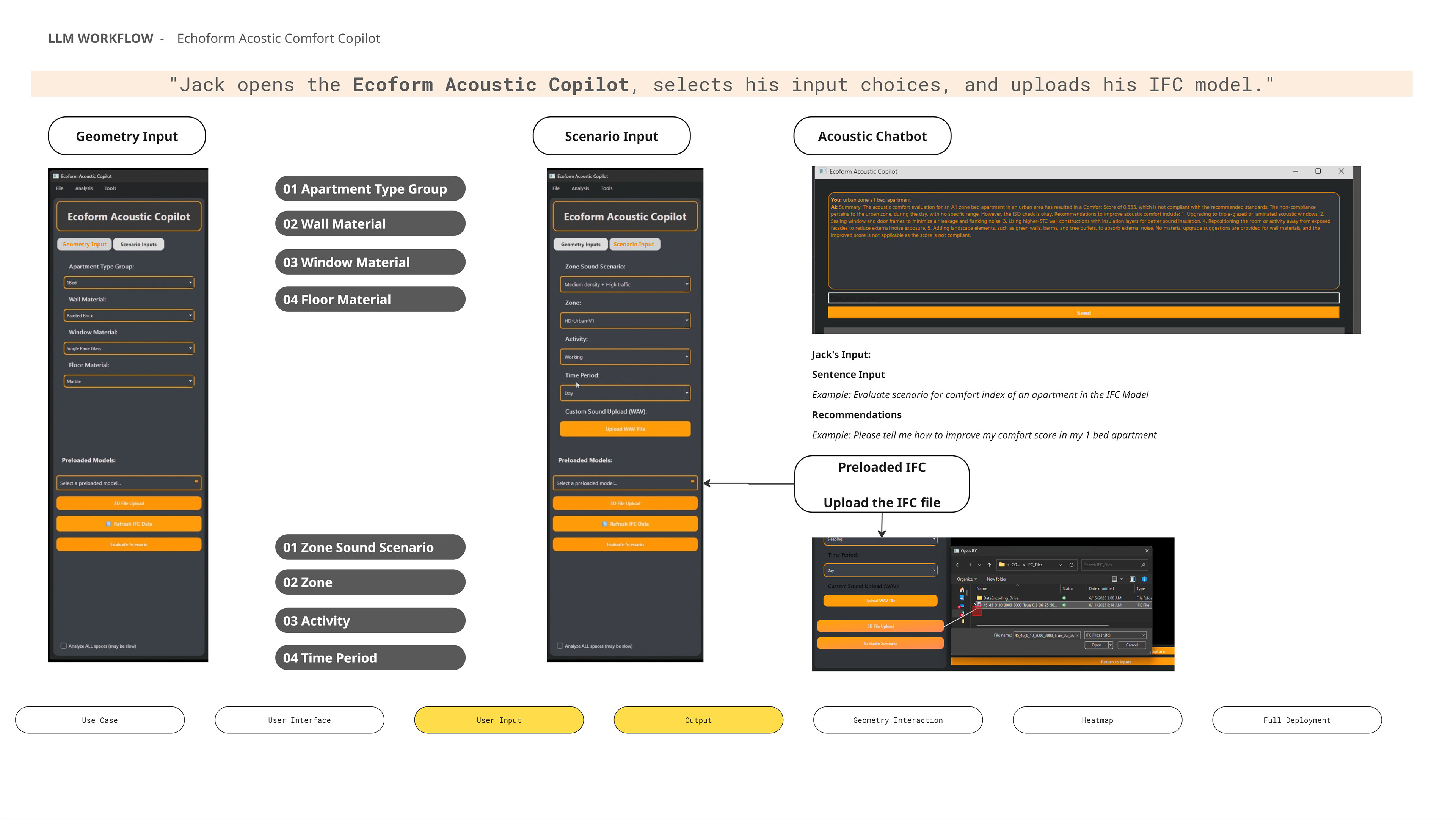Open the Tools menu in the Zone Sound Scenario window
The height and width of the screenshot is (819, 1456).
pos(607,188)
